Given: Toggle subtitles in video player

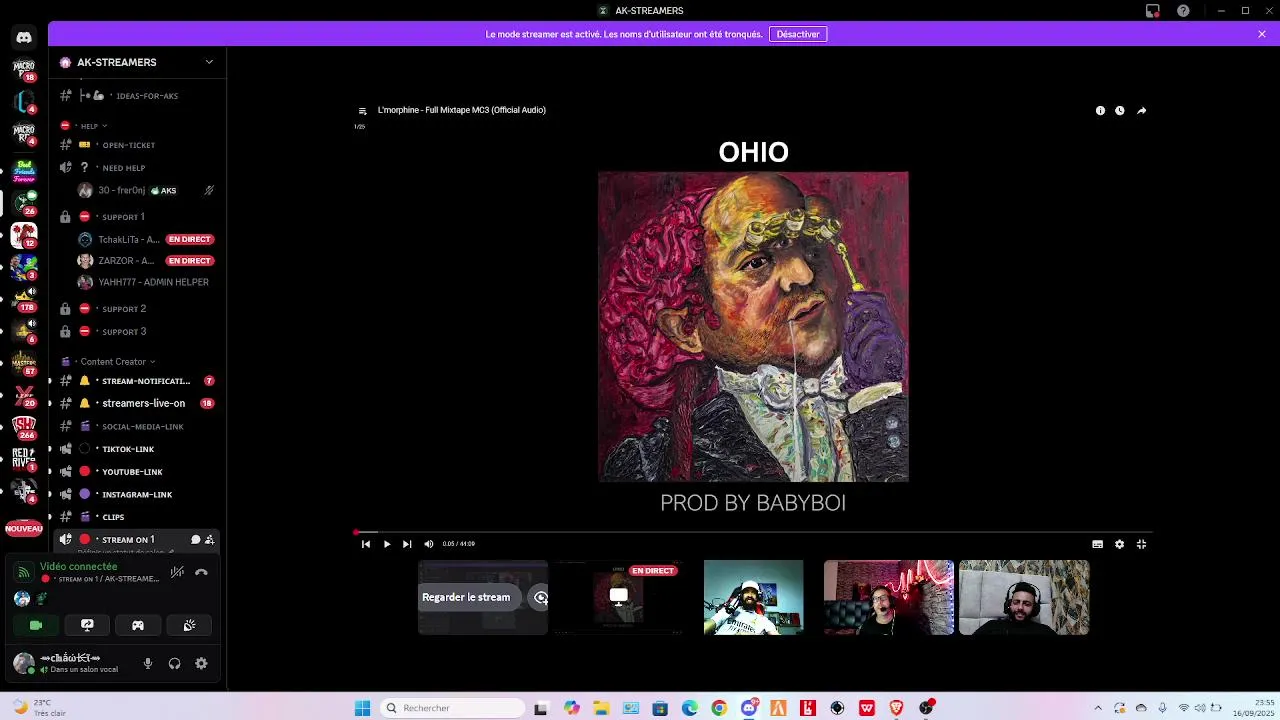Looking at the screenshot, I should click(x=1098, y=544).
